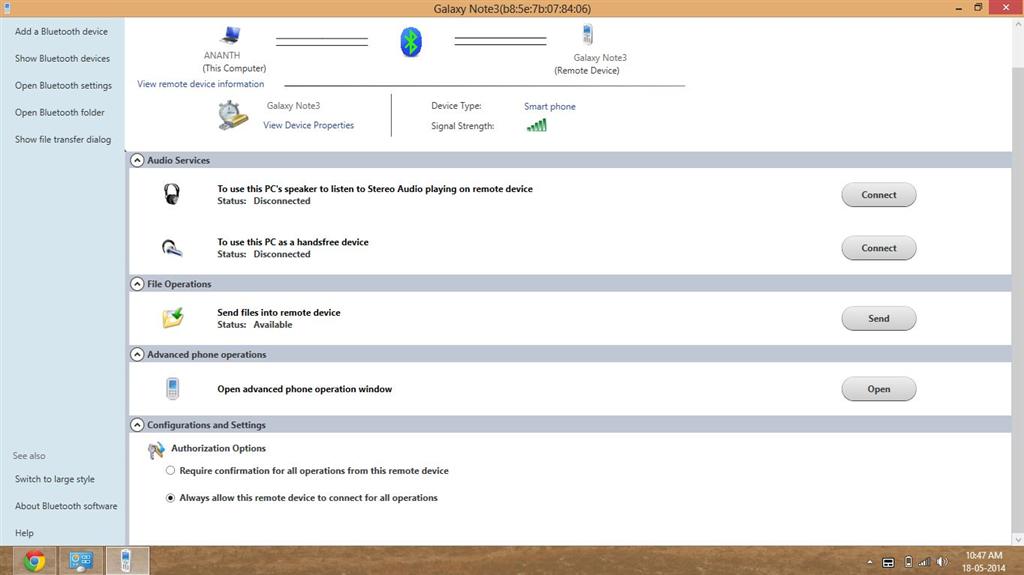
Task: Click the Authorization Options keys icon
Action: coord(156,450)
